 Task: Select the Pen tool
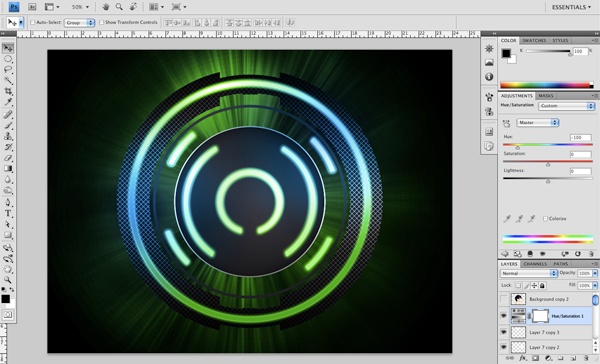point(8,202)
